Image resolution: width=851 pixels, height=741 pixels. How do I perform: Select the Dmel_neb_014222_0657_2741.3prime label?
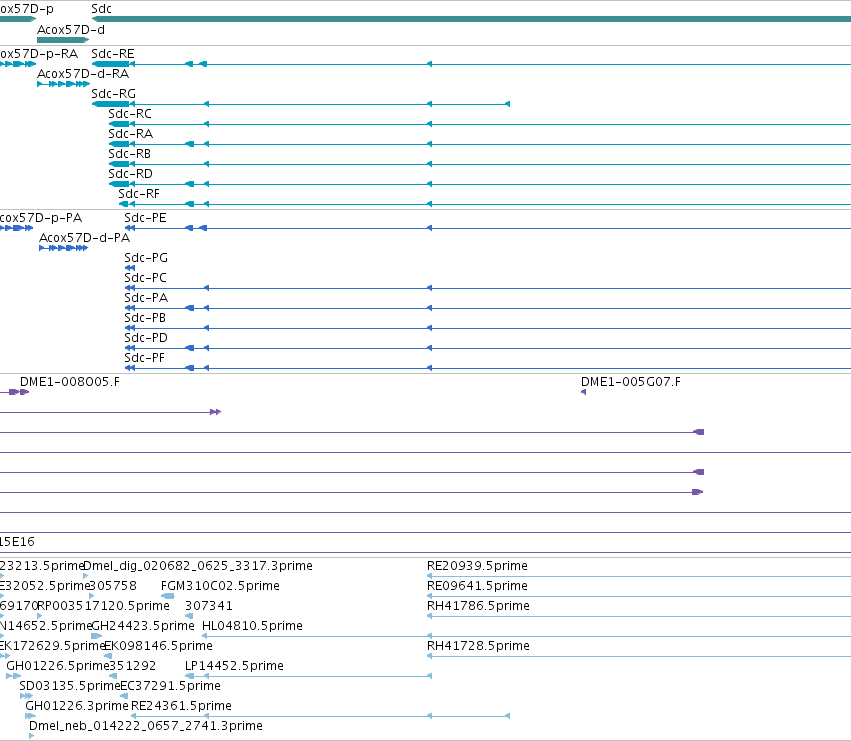click(145, 726)
